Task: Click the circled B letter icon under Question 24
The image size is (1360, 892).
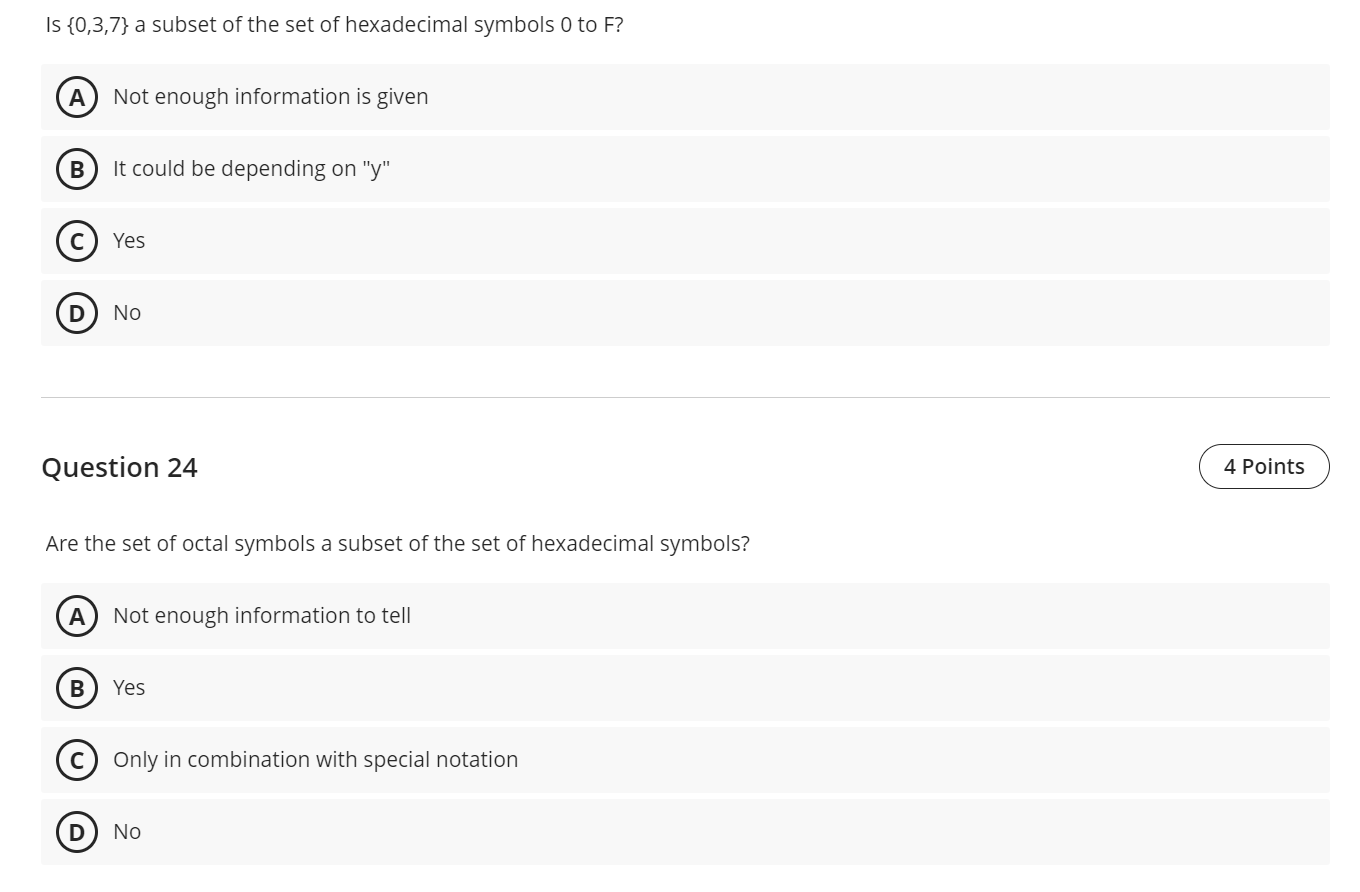Action: click(x=77, y=688)
